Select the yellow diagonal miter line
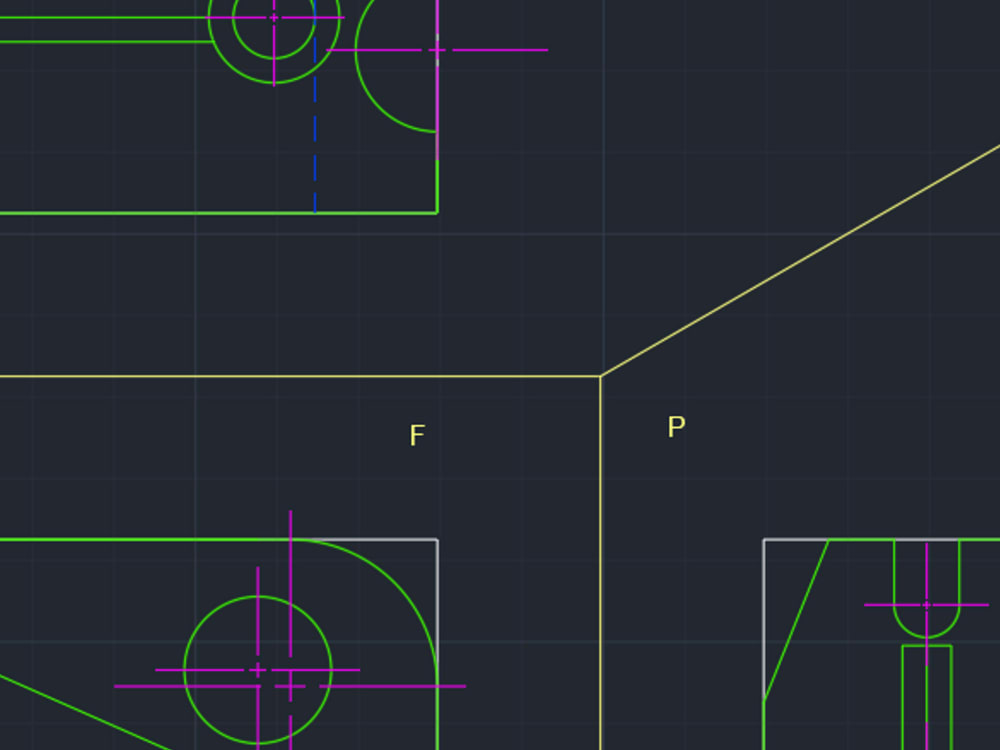Screen dimensions: 1000x750 (x=800, y=261)
